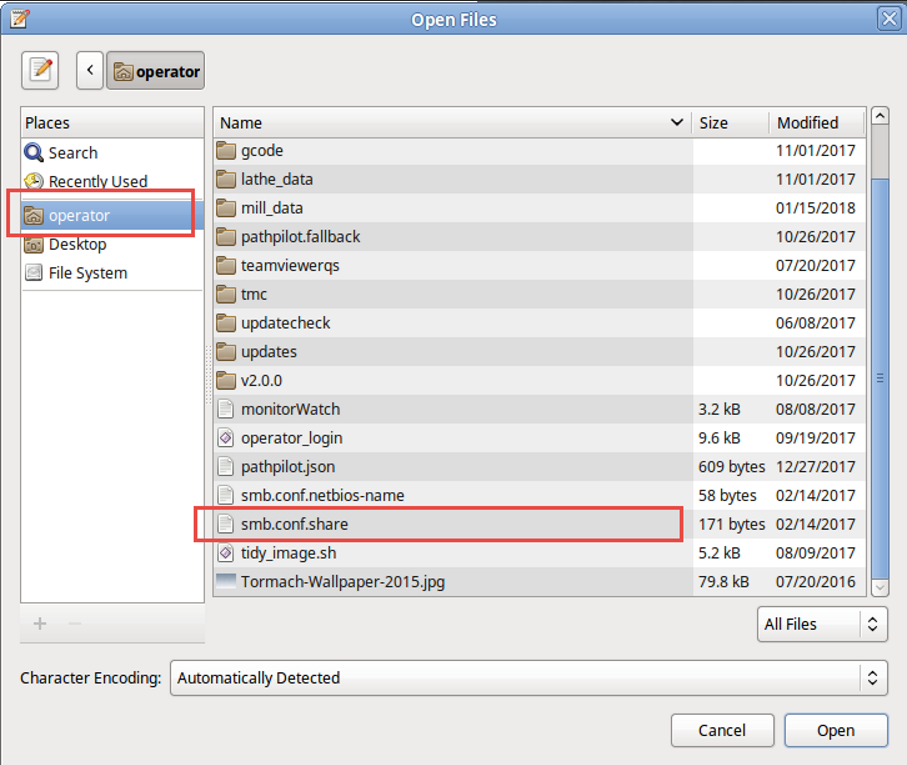
Task: Select File System in Places
Action: [x=87, y=273]
